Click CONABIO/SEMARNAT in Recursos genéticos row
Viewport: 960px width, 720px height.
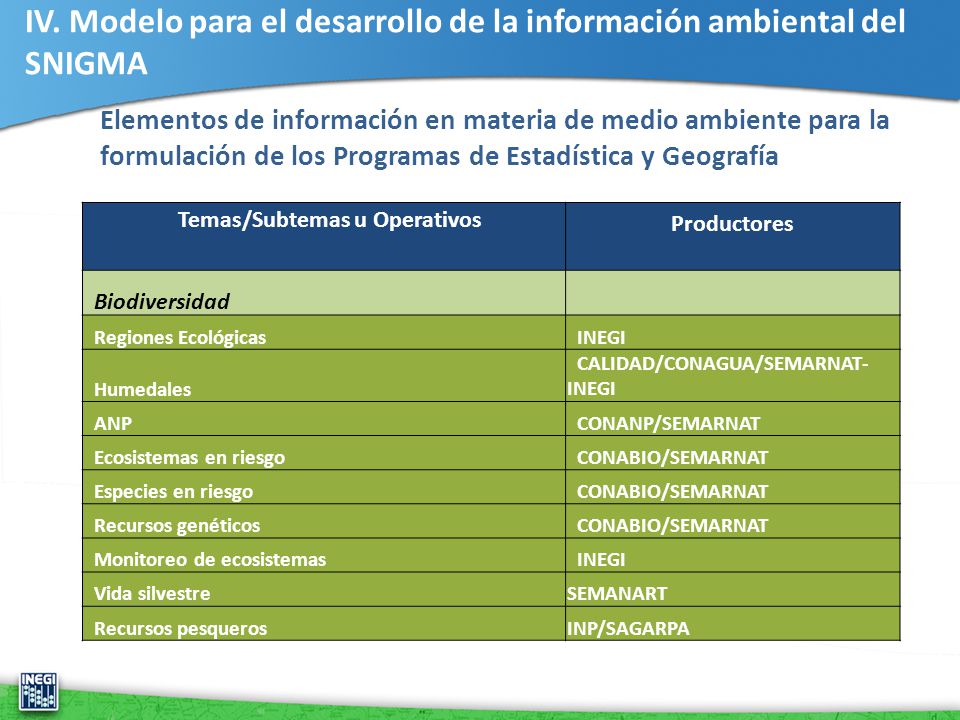[x=733, y=521]
